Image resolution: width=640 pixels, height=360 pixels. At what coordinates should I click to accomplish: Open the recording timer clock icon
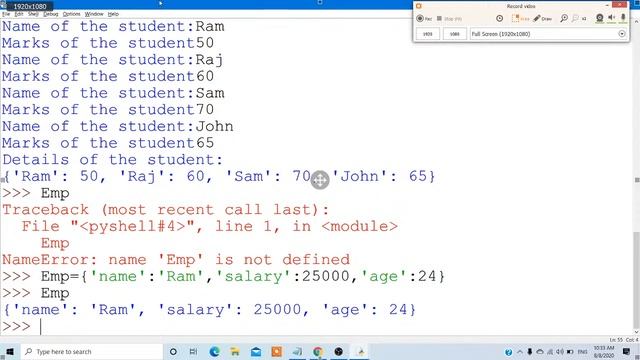pos(500,18)
